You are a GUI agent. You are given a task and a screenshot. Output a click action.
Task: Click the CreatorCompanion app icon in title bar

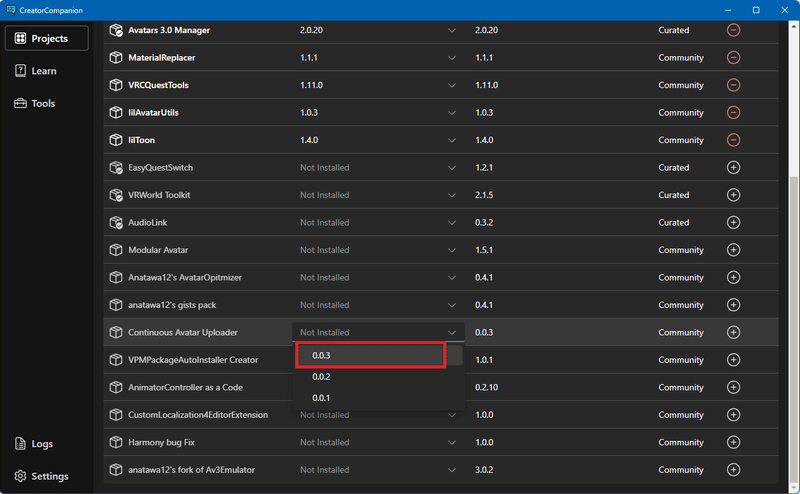[x=11, y=10]
